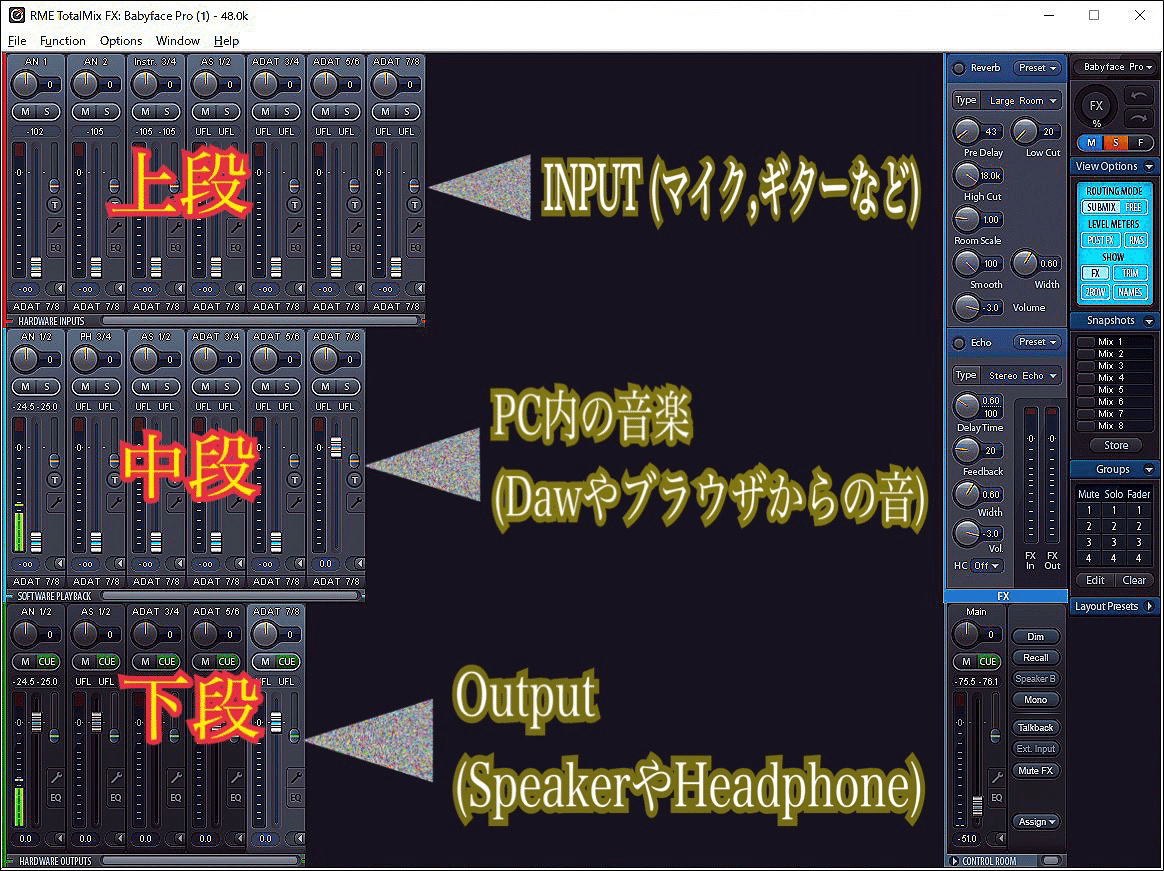
Task: Activate Talkback in the Control Room section
Action: coord(1036,727)
